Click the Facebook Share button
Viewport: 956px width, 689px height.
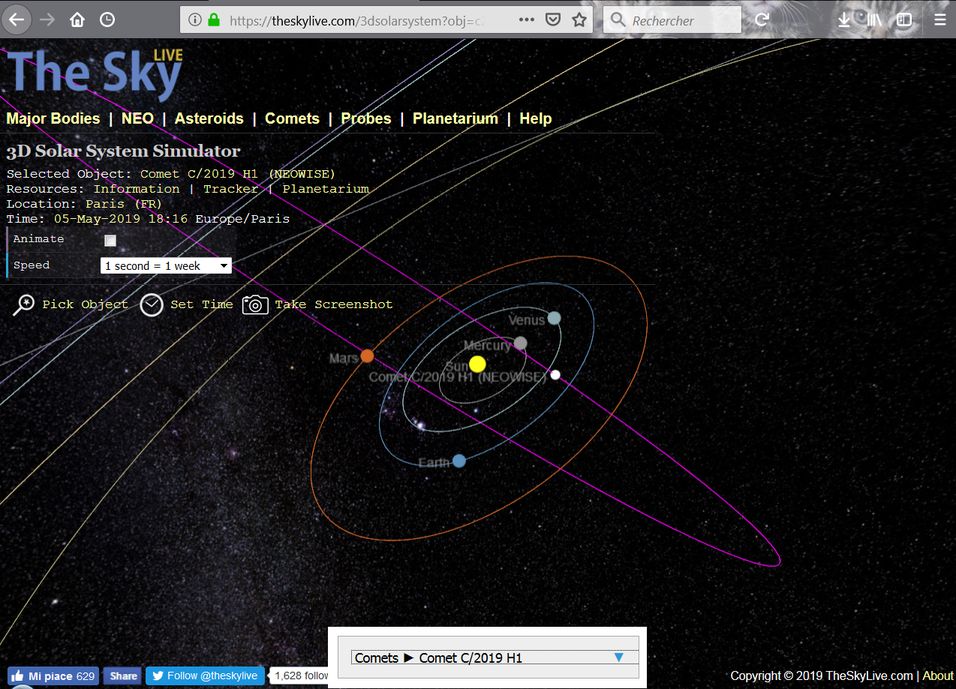coord(122,676)
